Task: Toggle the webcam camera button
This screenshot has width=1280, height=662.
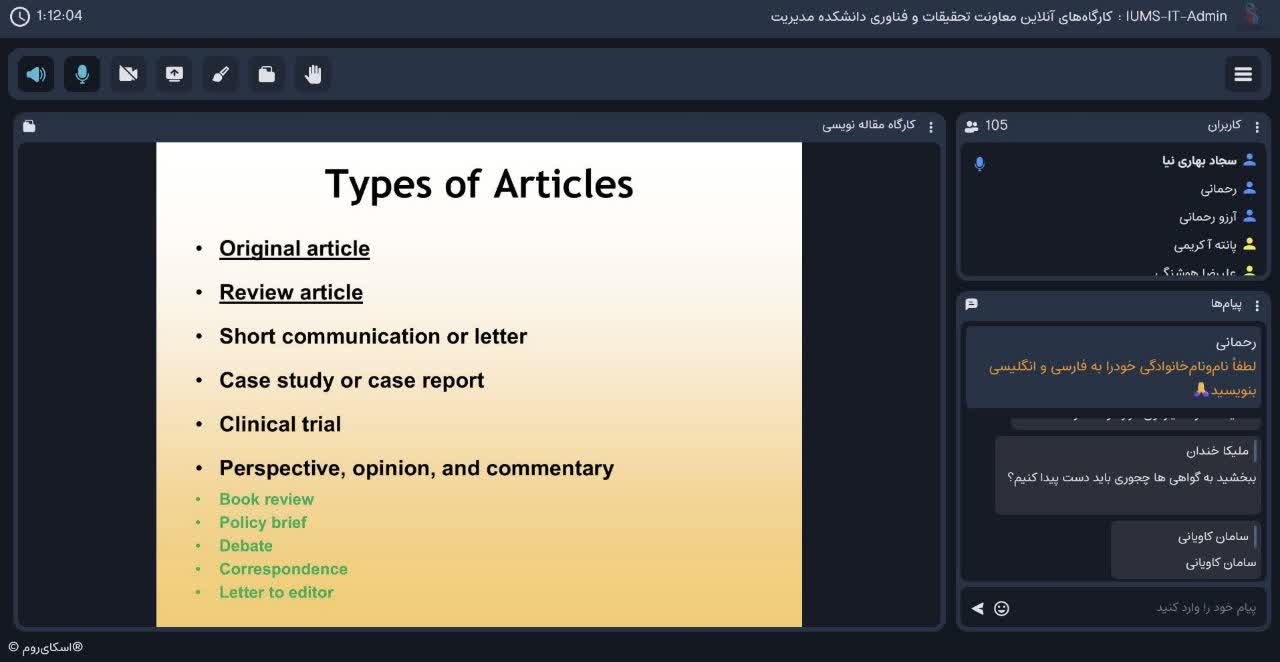Action: point(128,74)
